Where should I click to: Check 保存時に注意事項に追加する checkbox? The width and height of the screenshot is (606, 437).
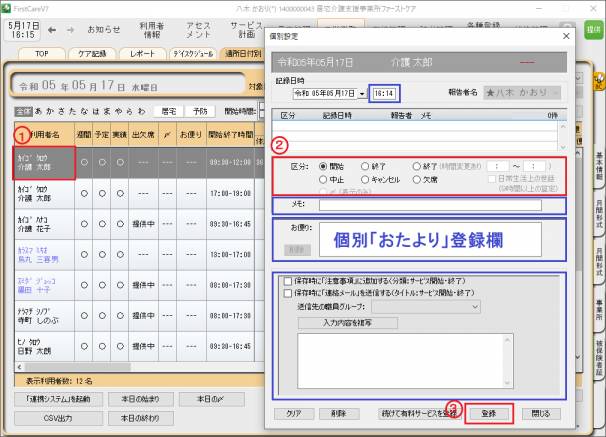click(x=289, y=281)
